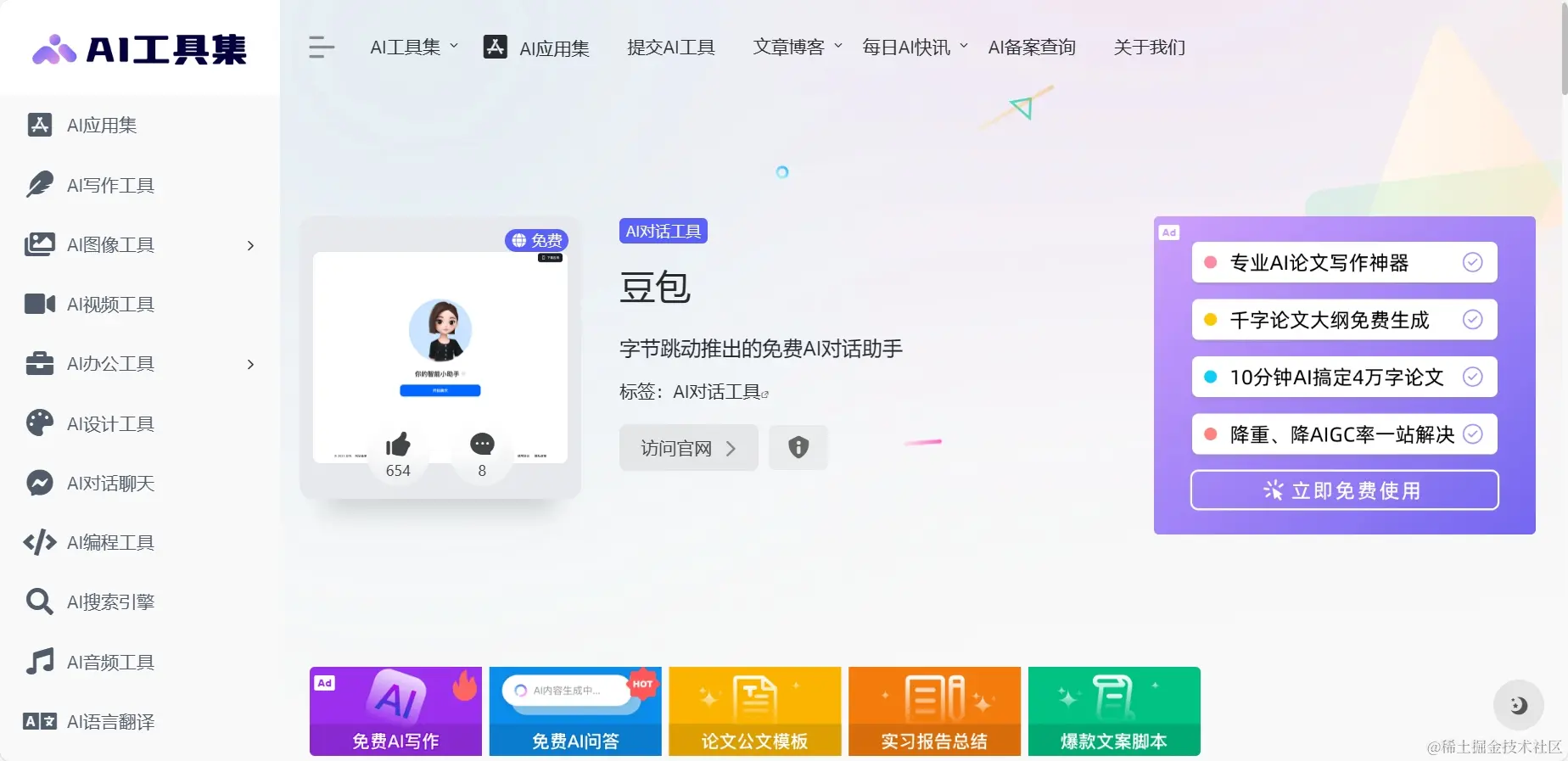Click the AI应用集 icon in the sidebar

[39, 125]
